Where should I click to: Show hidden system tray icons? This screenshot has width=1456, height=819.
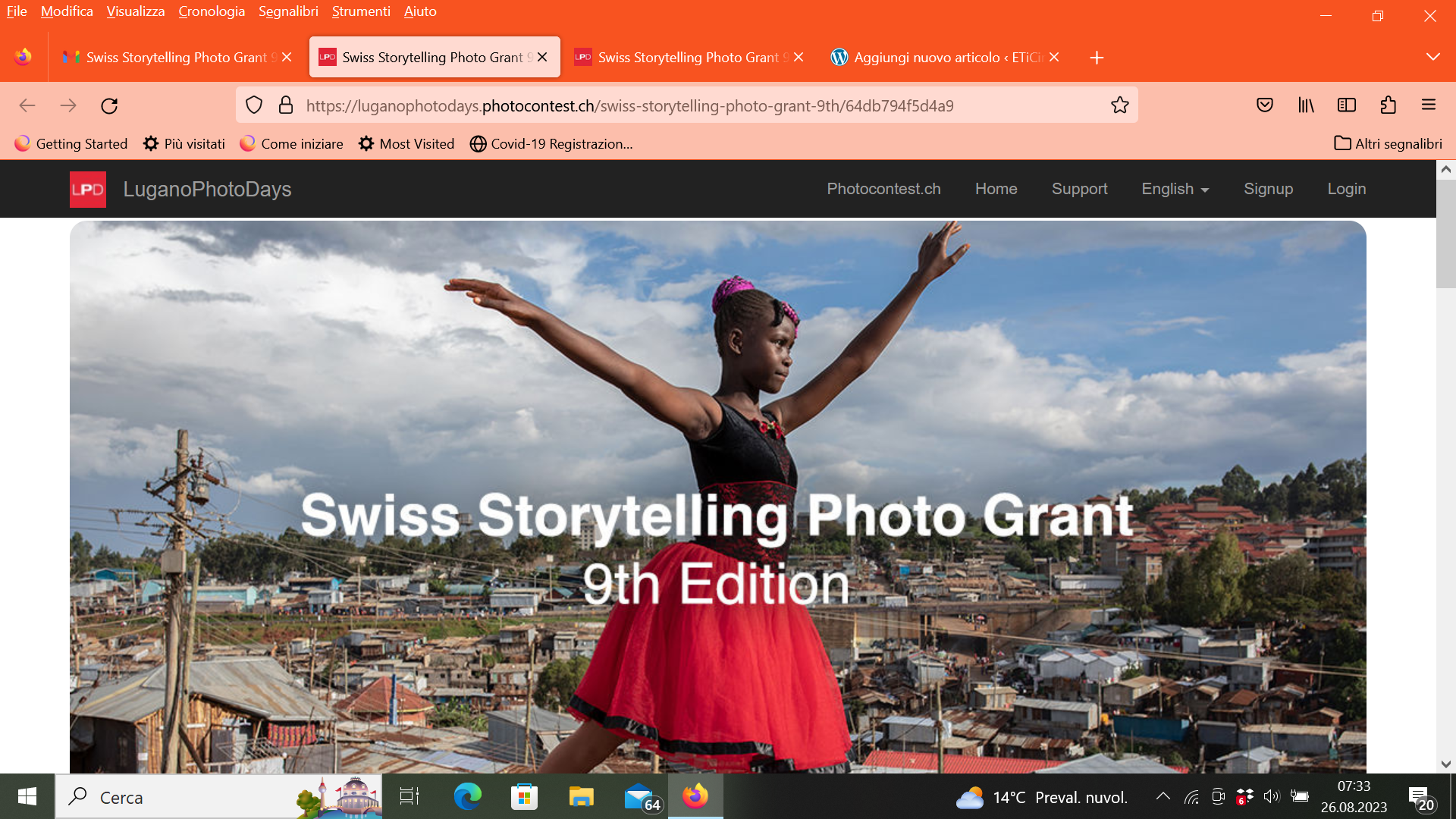tap(1163, 796)
